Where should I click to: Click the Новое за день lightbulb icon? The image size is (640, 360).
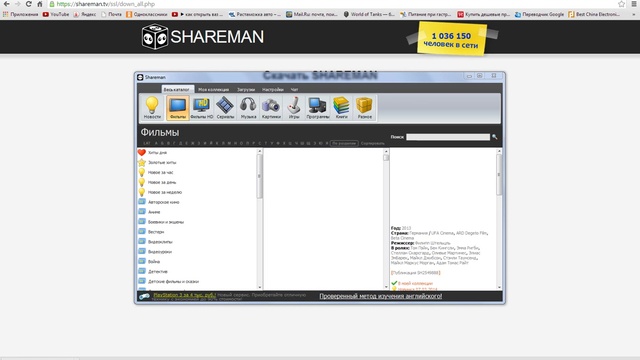[142, 182]
